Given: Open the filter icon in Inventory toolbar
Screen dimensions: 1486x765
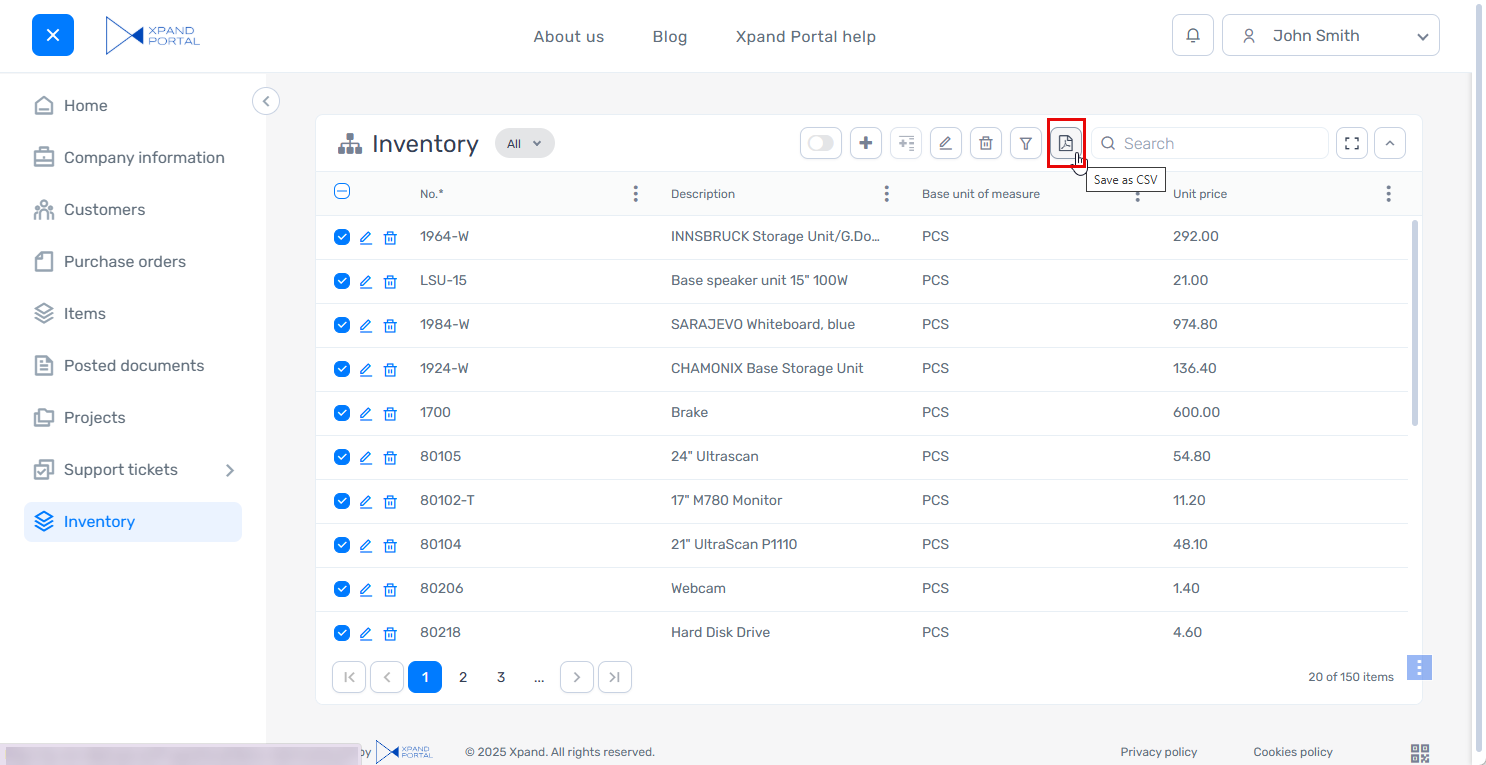Looking at the screenshot, I should [1026, 143].
